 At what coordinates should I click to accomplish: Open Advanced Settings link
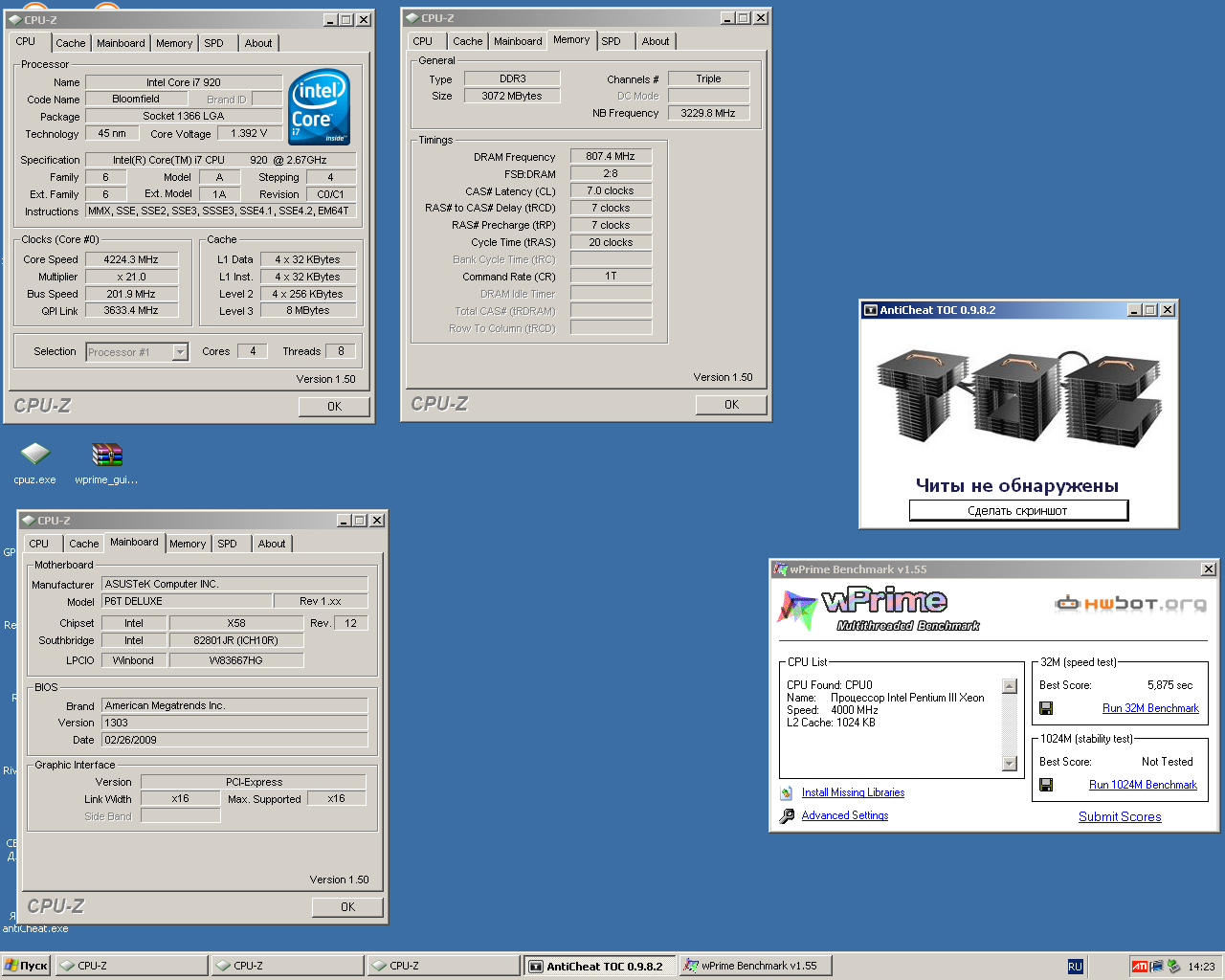pyautogui.click(x=845, y=815)
